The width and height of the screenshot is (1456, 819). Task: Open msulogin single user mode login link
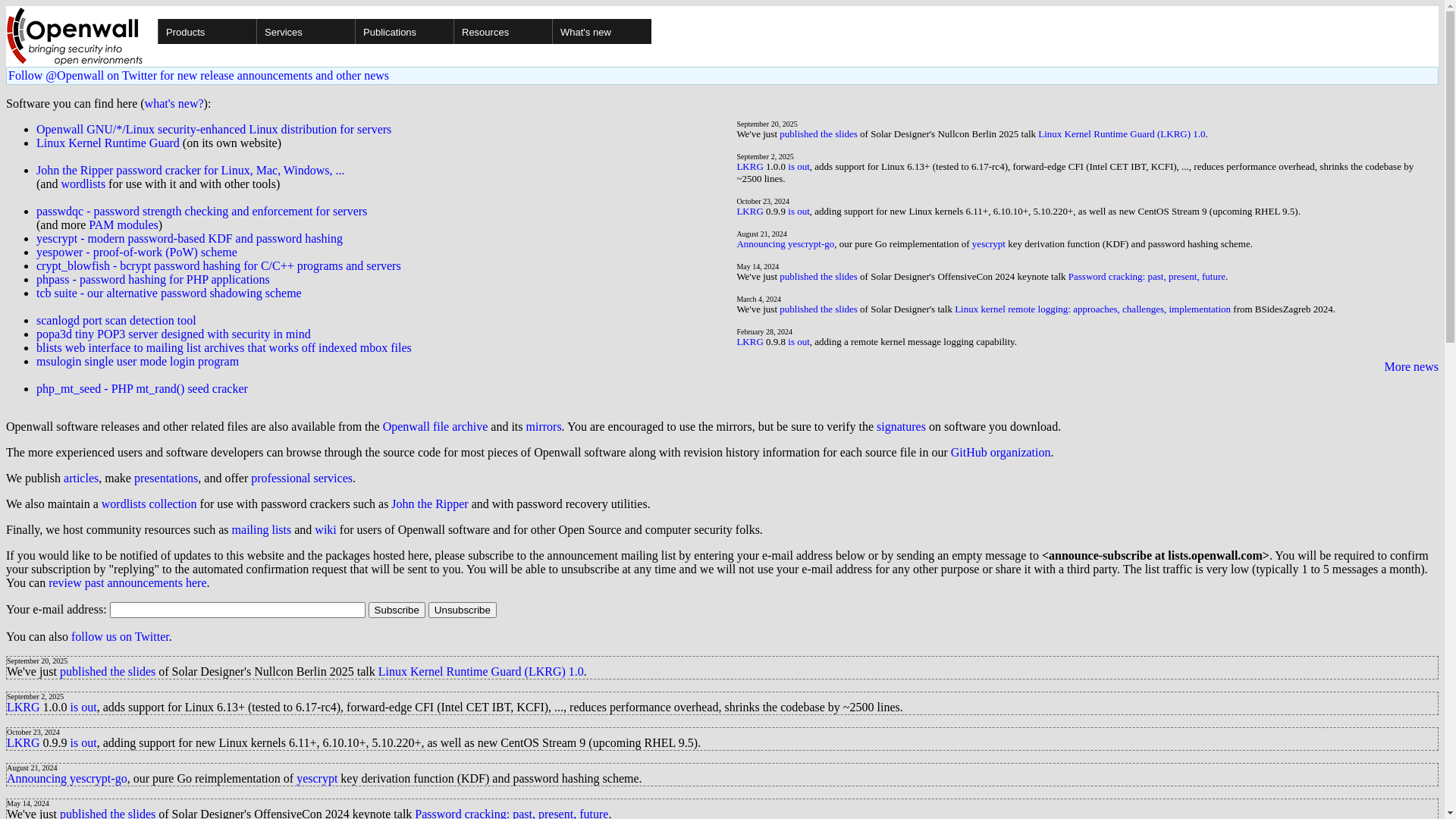tap(137, 362)
